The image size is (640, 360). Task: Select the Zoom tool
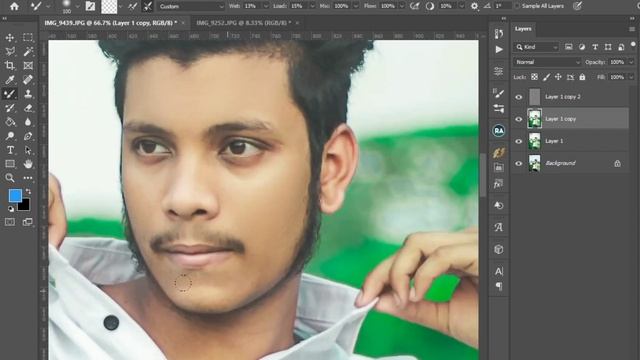tap(10, 178)
